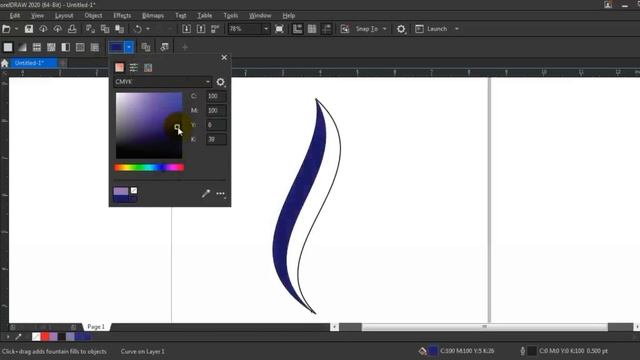Click the zoom level field showing 78%
Screen dimensions: 640x360
244,29
